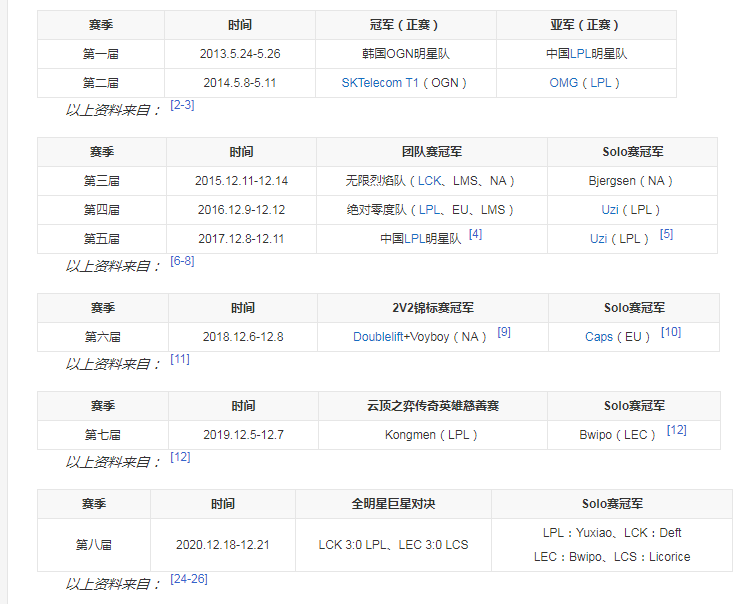Select date 2018.12.6-12.8
Image resolution: width=753 pixels, height=604 pixels.
click(x=243, y=337)
